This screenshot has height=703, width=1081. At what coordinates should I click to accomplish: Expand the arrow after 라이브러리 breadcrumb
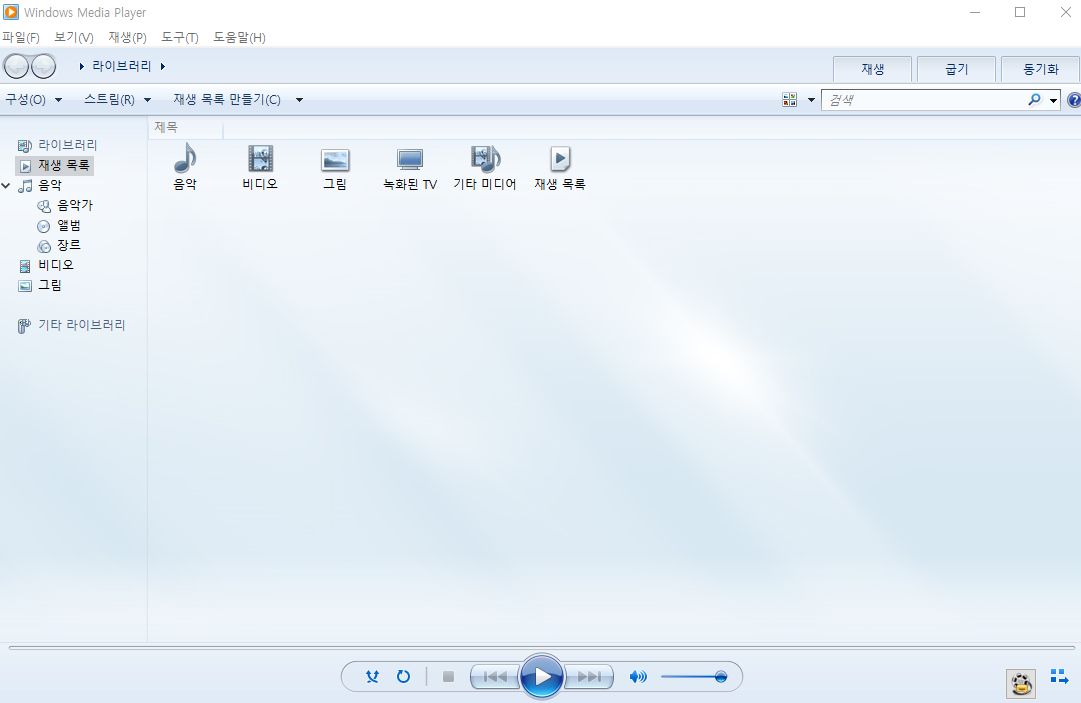163,66
